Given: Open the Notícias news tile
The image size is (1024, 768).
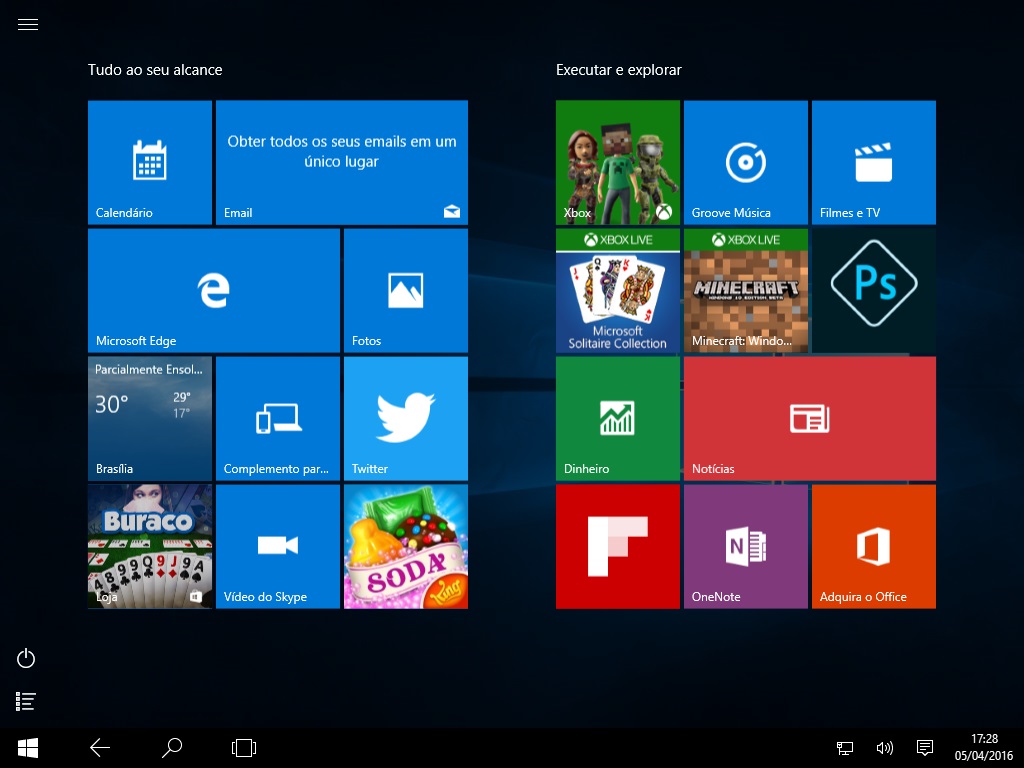Looking at the screenshot, I should coord(809,418).
